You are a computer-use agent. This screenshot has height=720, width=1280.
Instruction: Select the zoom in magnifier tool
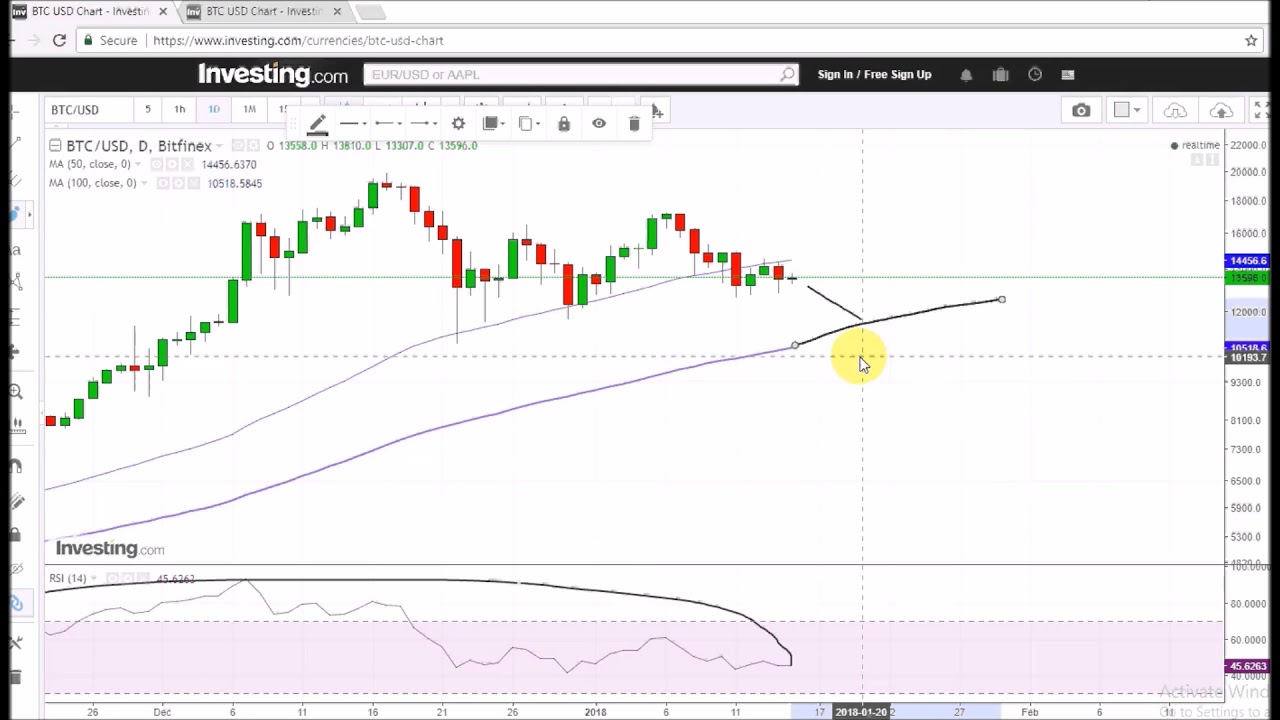pyautogui.click(x=16, y=392)
